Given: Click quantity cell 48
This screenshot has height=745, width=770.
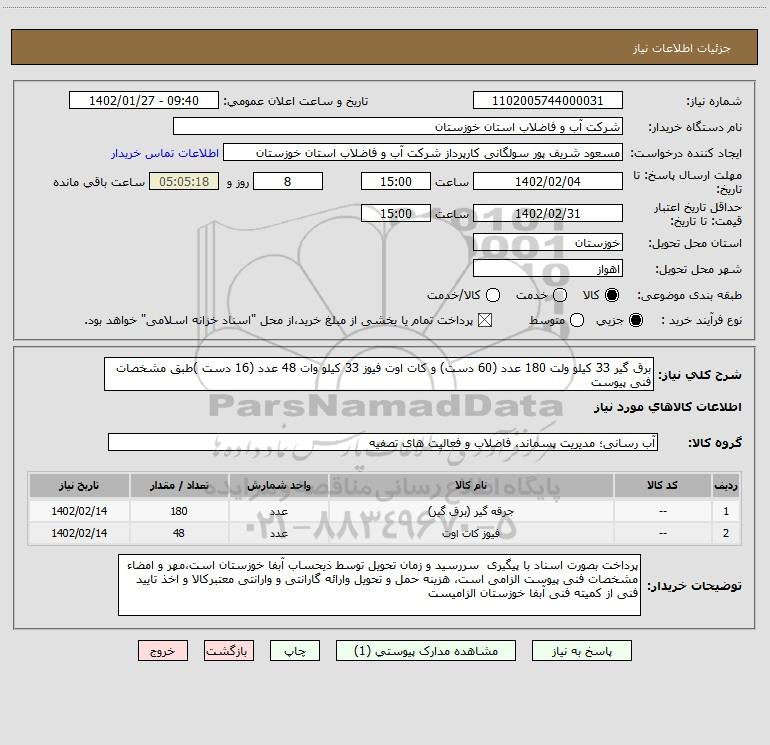Looking at the screenshot, I should point(179,533).
